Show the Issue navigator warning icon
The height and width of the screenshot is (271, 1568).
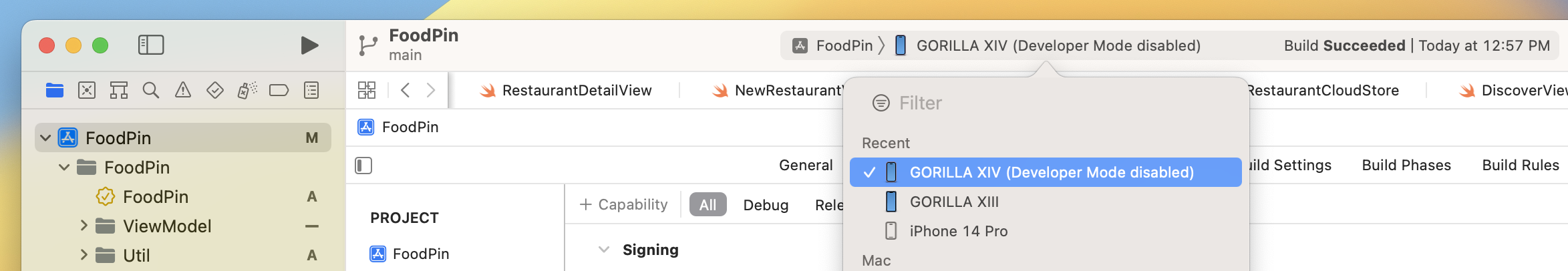183,91
